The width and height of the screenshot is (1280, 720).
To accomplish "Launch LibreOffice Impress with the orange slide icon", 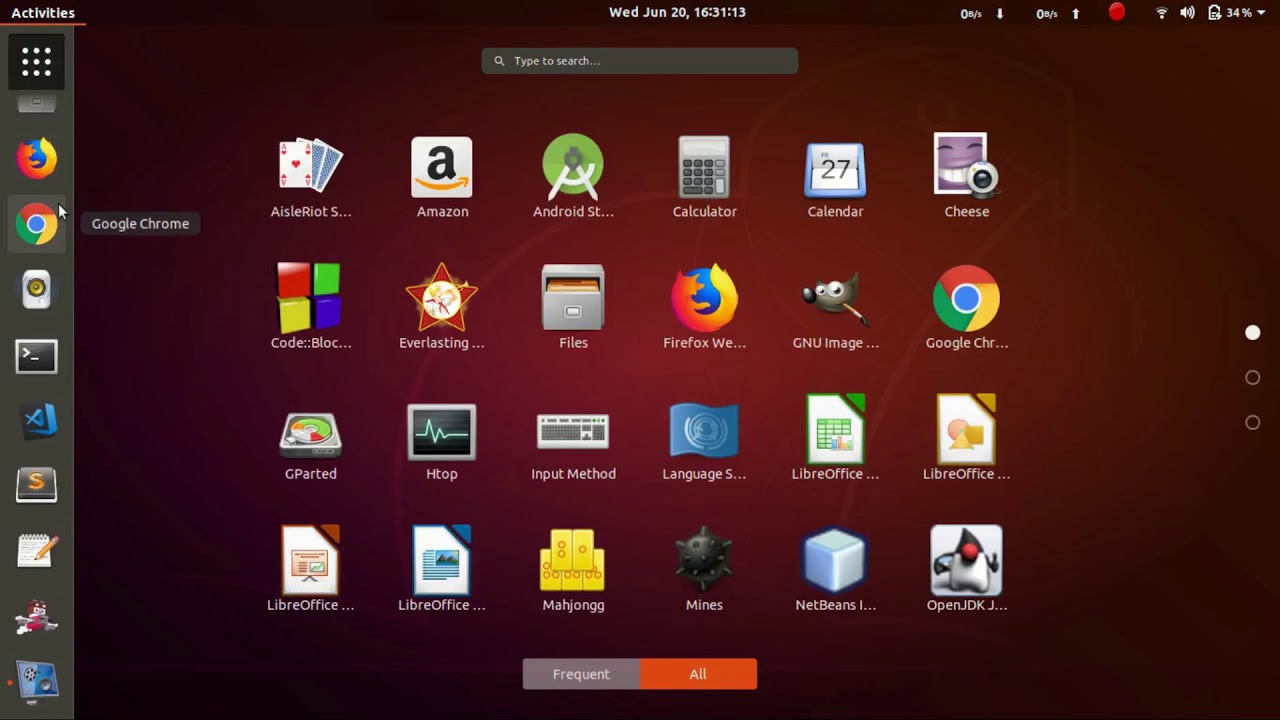I will click(310, 570).
